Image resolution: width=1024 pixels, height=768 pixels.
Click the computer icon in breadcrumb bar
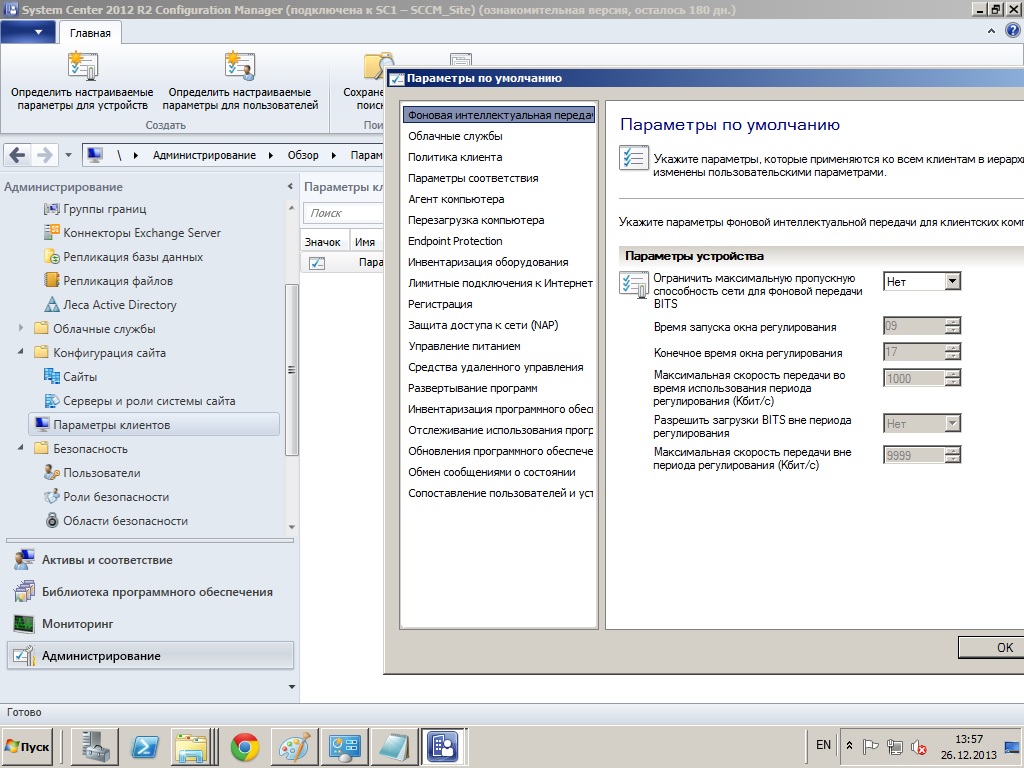tap(95, 155)
